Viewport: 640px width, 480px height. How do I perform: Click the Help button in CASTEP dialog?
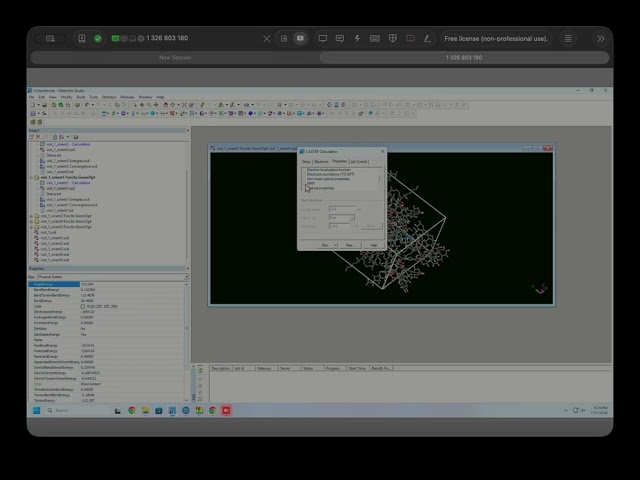tap(373, 245)
